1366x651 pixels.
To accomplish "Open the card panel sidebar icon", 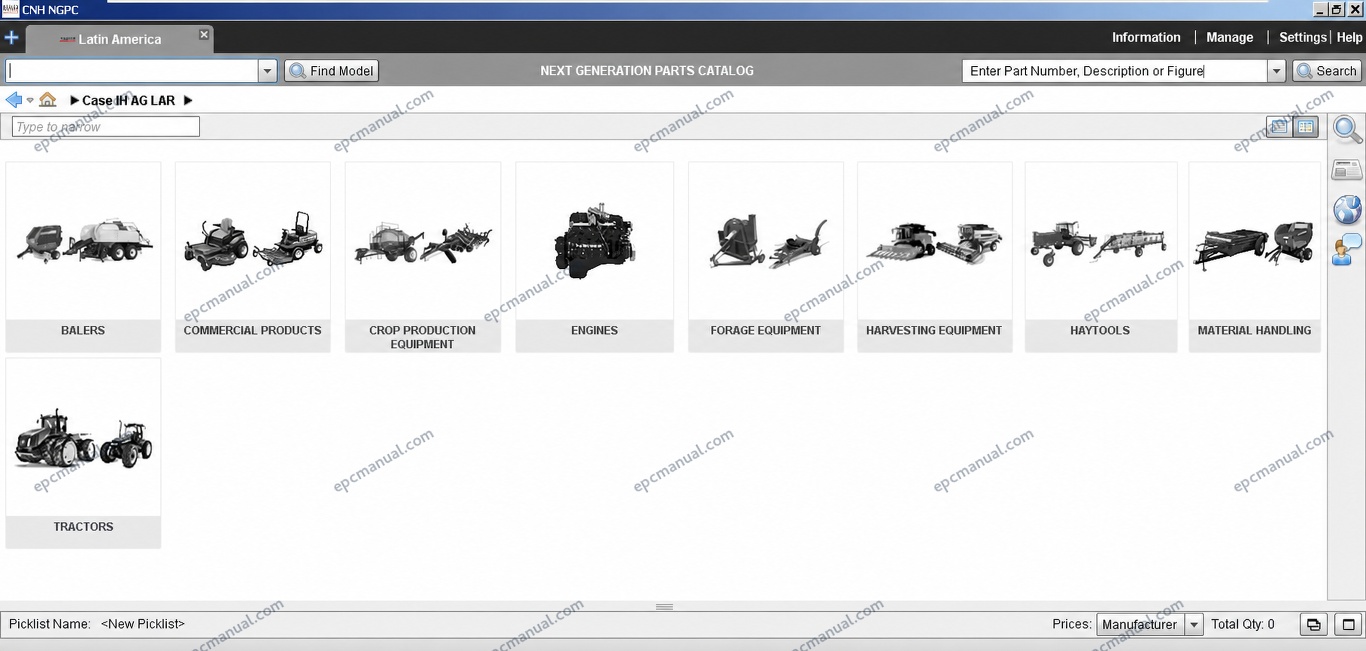I will point(1347,170).
